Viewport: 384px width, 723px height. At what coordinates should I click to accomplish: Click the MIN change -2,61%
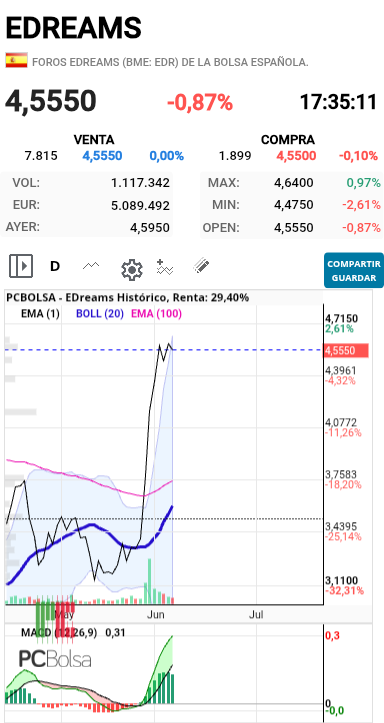click(362, 205)
